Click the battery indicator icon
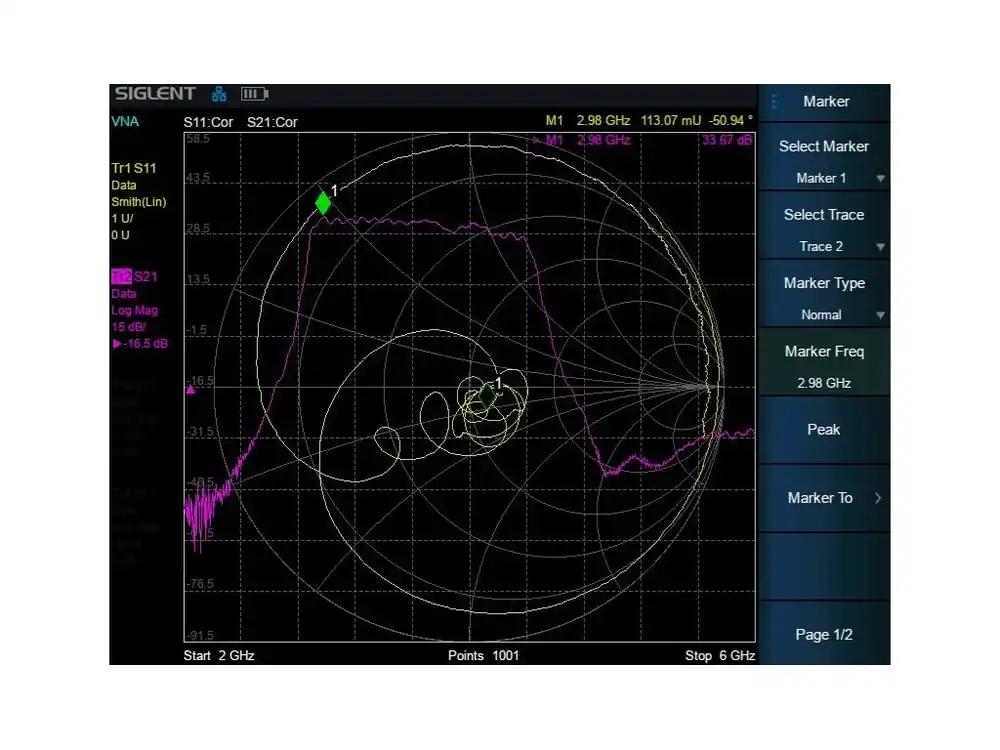This screenshot has width=1000, height=750. coord(254,94)
